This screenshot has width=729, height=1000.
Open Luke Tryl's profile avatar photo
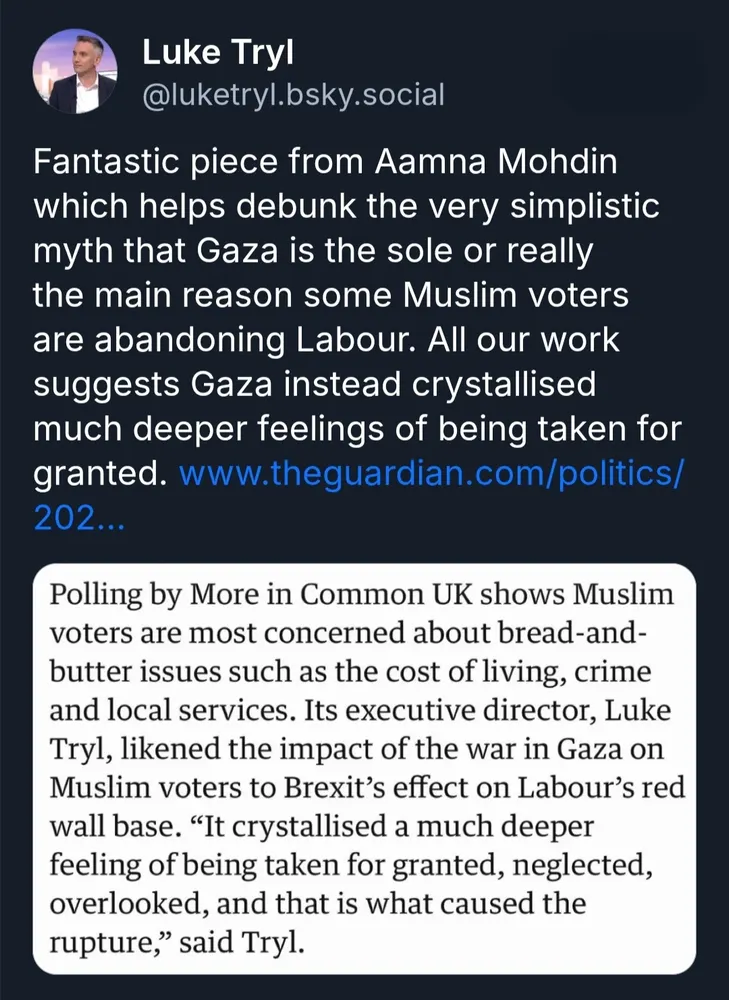click(76, 70)
